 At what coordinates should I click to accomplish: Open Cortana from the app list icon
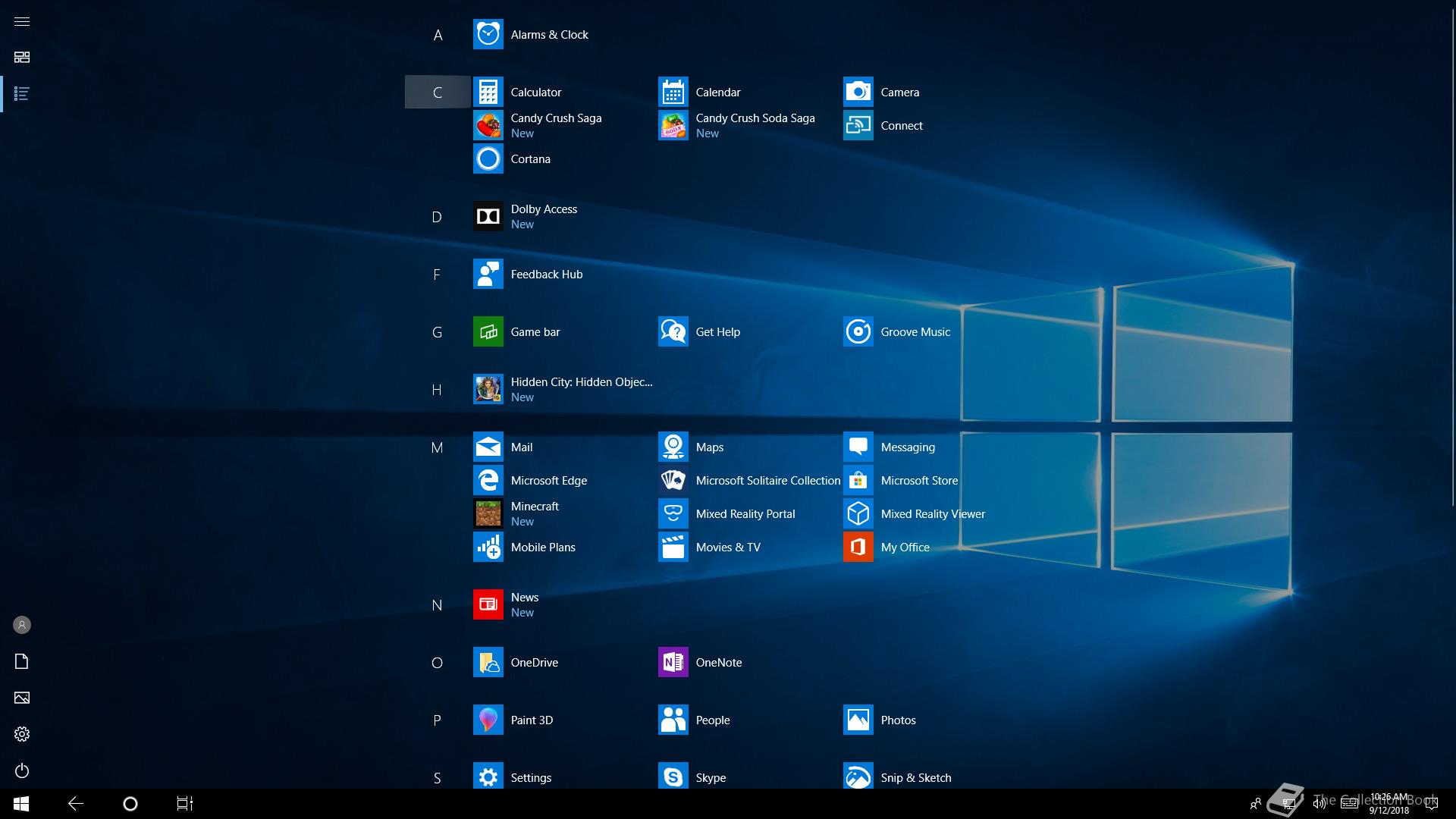(x=488, y=158)
